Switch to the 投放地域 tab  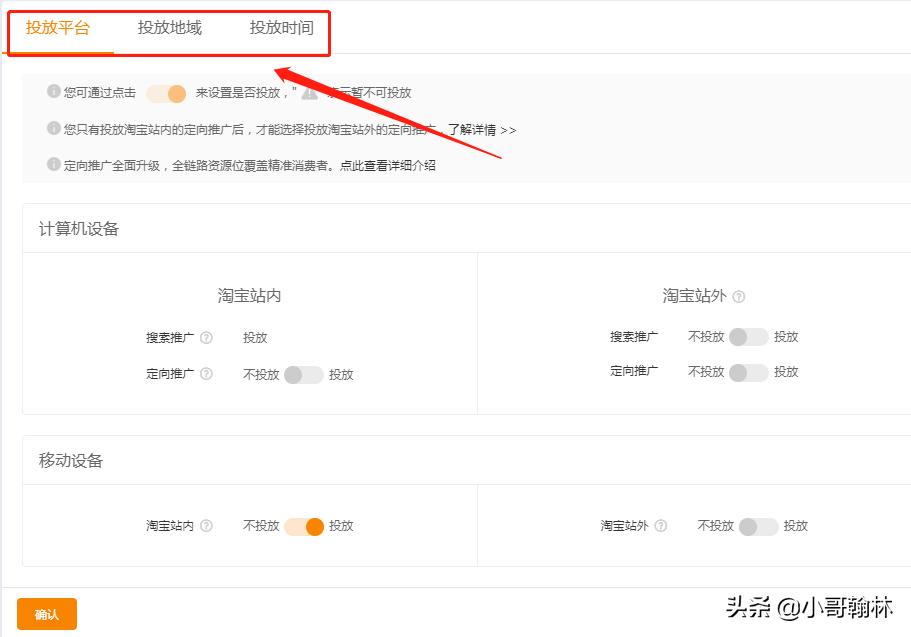pos(168,29)
